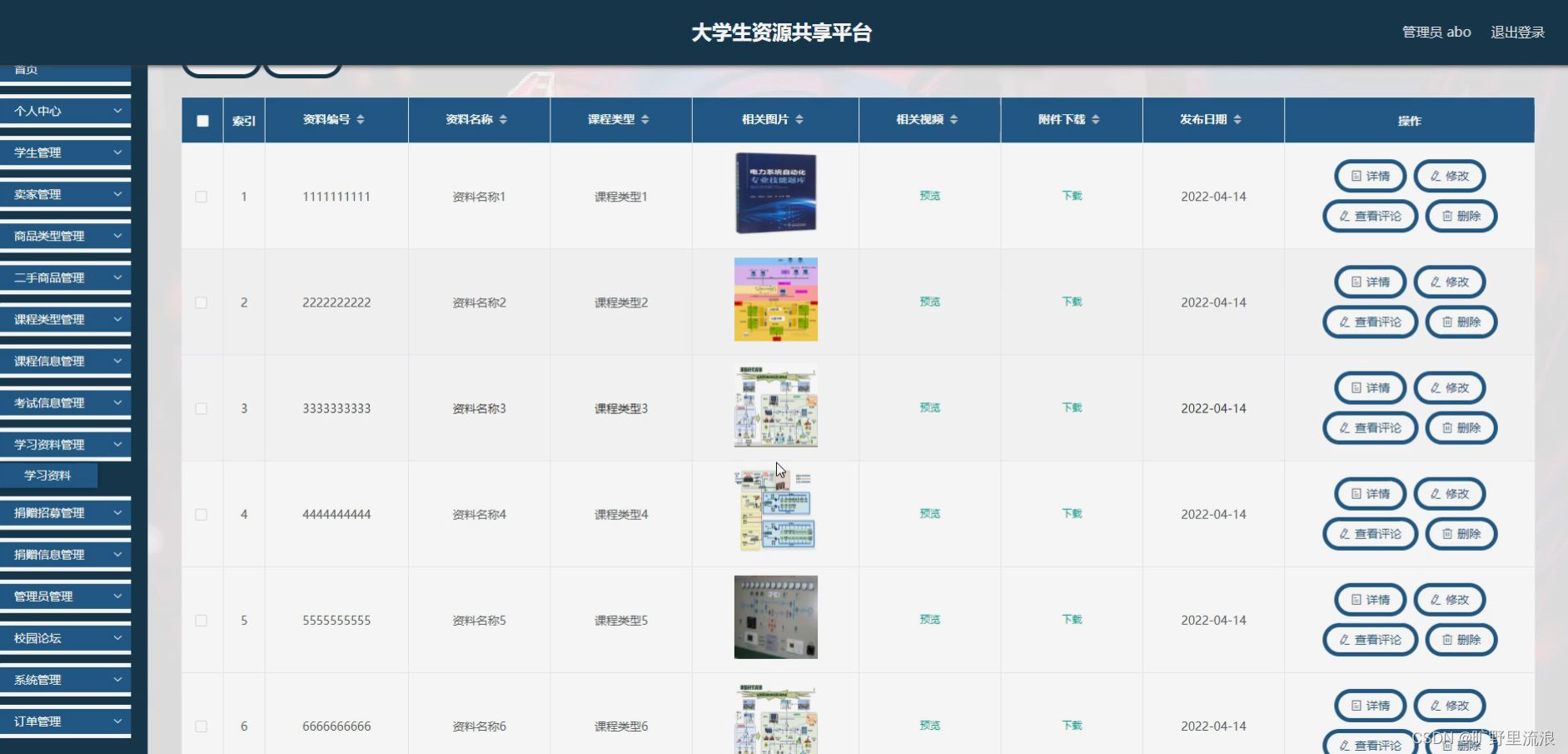
Task: Click the 退出登录 link
Action: pos(1517,32)
